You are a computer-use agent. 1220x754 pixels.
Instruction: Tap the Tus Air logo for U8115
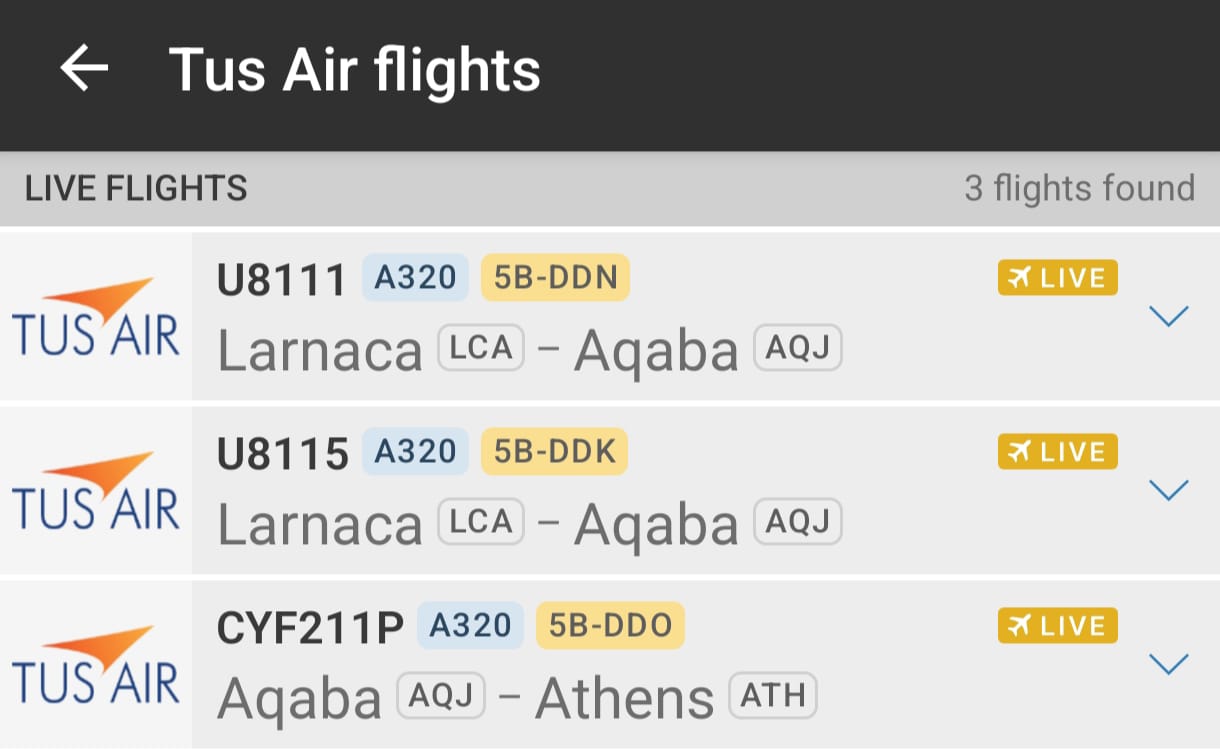click(96, 491)
